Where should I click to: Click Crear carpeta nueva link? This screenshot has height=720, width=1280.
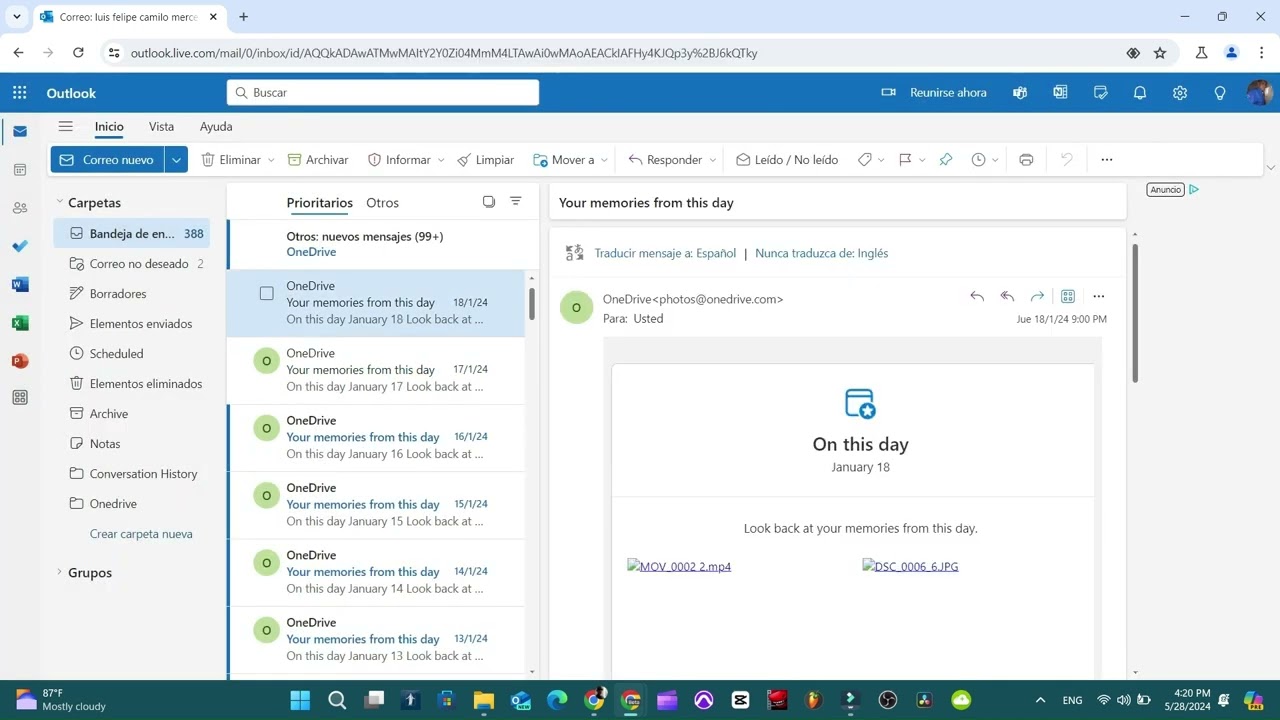141,534
